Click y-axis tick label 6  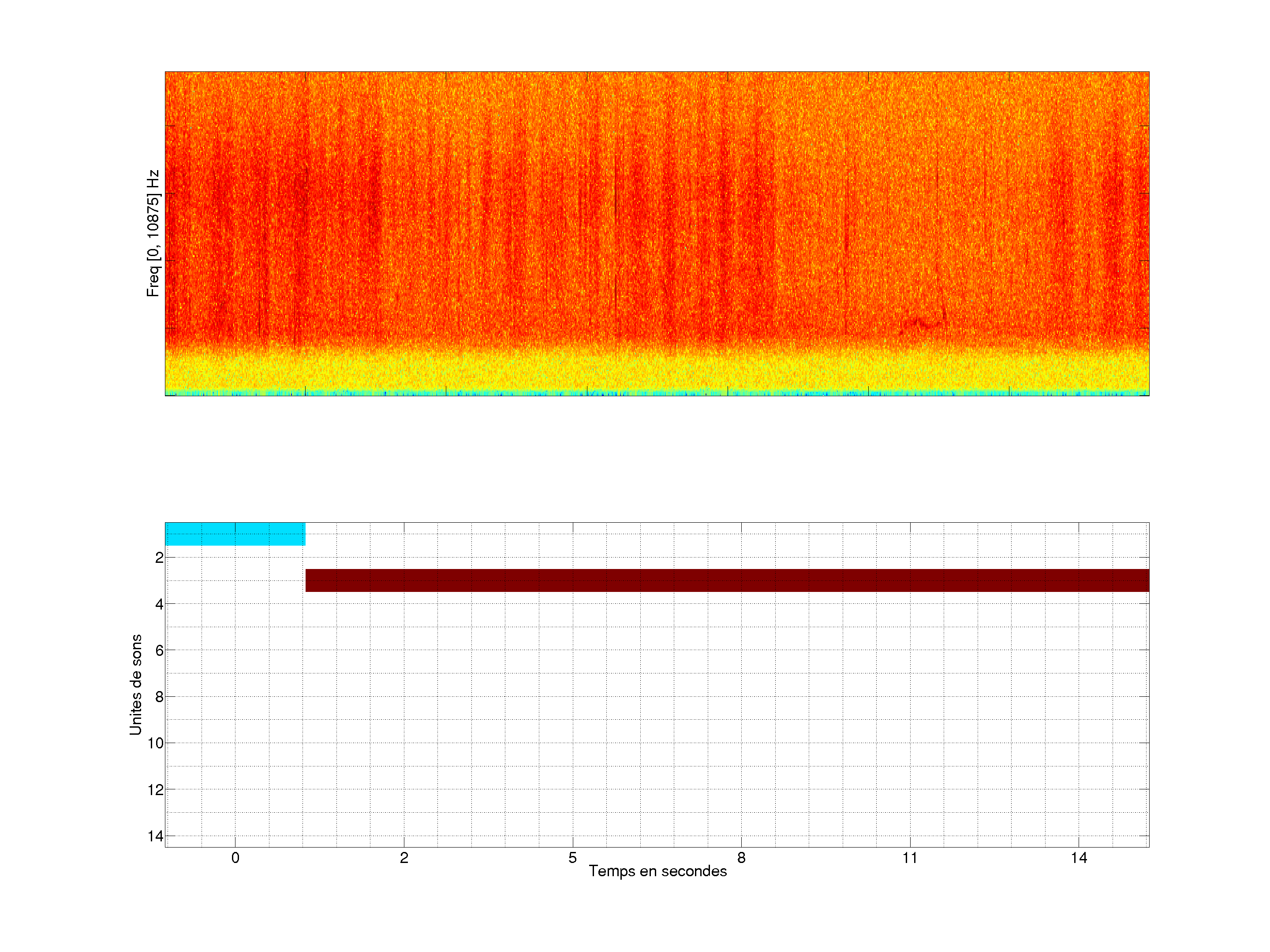tap(159, 650)
